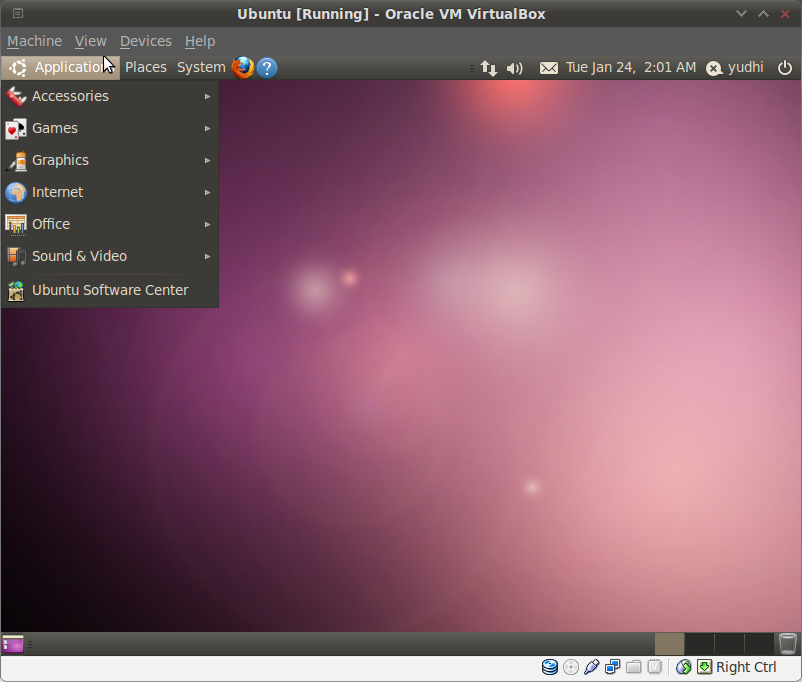Select the Ubuntu Software Center entry
This screenshot has height=682, width=802.
(x=110, y=291)
